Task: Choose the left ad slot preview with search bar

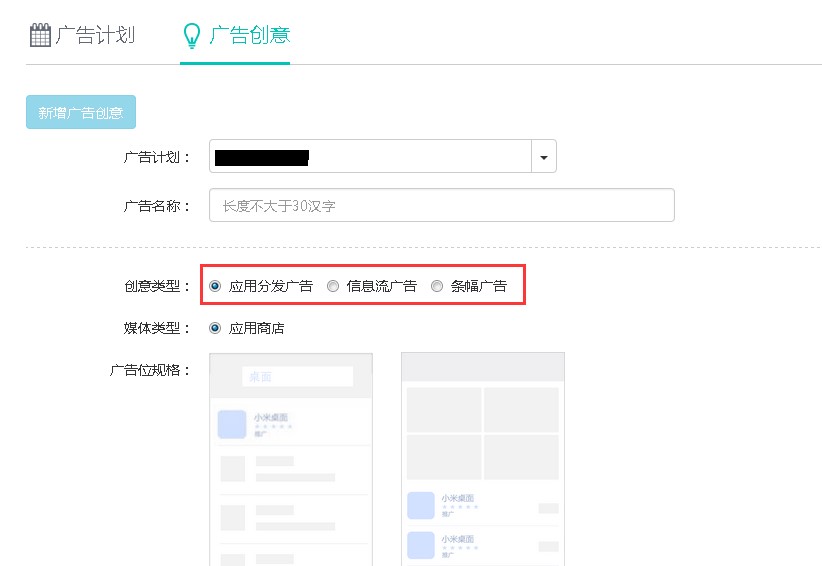Action: 290,459
